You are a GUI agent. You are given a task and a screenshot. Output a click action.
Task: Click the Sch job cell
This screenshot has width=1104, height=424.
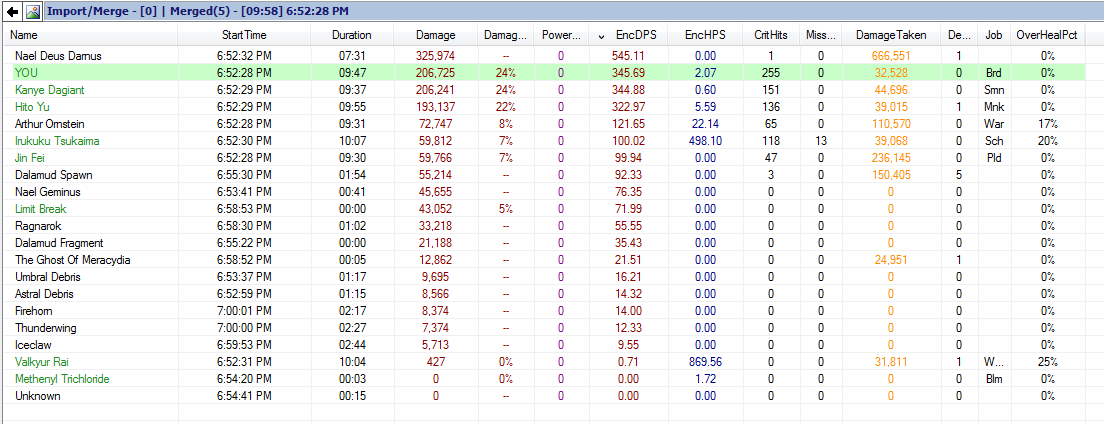click(993, 141)
